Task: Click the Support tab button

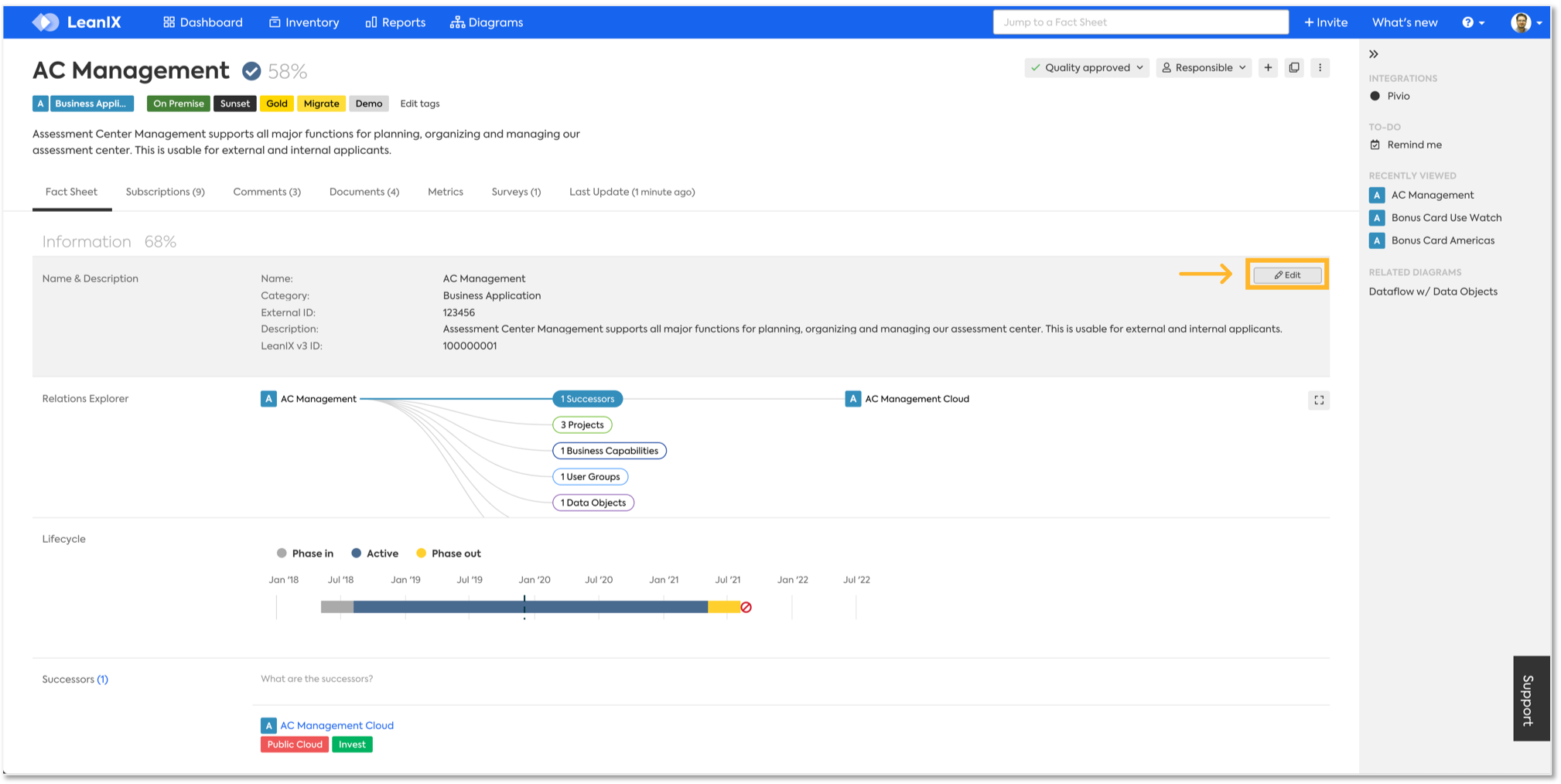Action: coord(1531,699)
